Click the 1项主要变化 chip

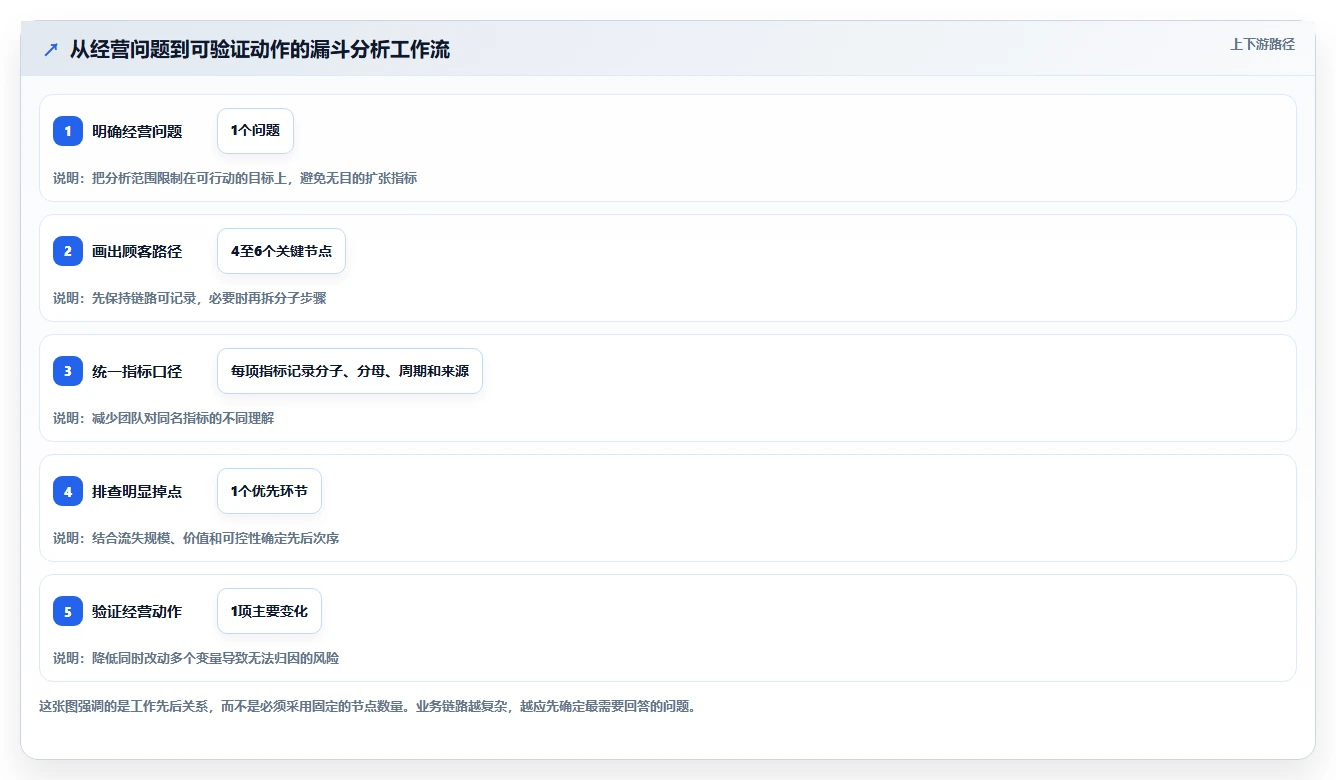click(x=269, y=611)
